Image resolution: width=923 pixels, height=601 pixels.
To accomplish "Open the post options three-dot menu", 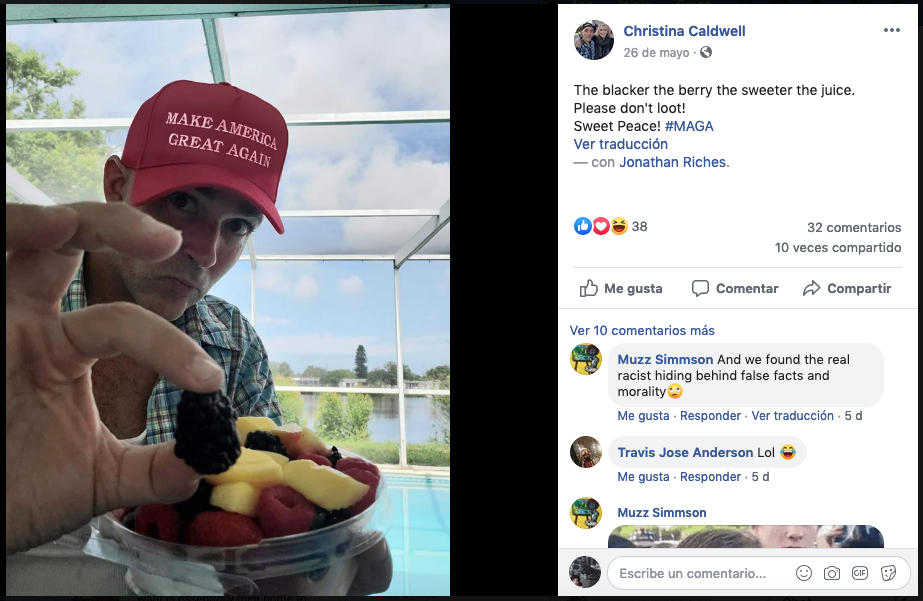I will coord(891,31).
